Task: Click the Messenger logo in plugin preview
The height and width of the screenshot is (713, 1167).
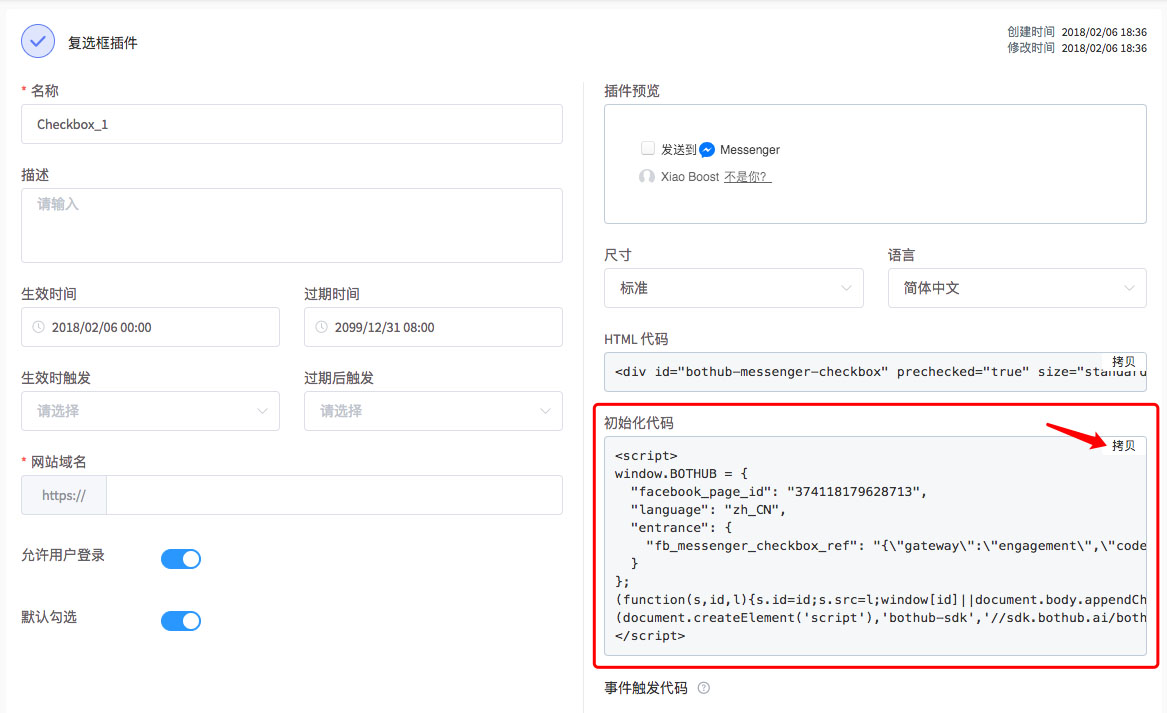Action: point(707,150)
